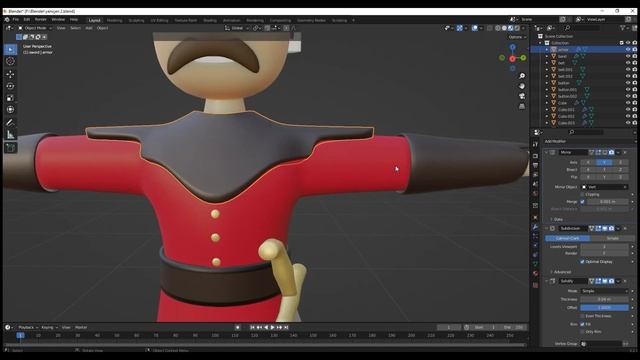Open the Mirror Object picker dropdown
Image resolution: width=640 pixels, height=360 pixels.
tap(605, 187)
